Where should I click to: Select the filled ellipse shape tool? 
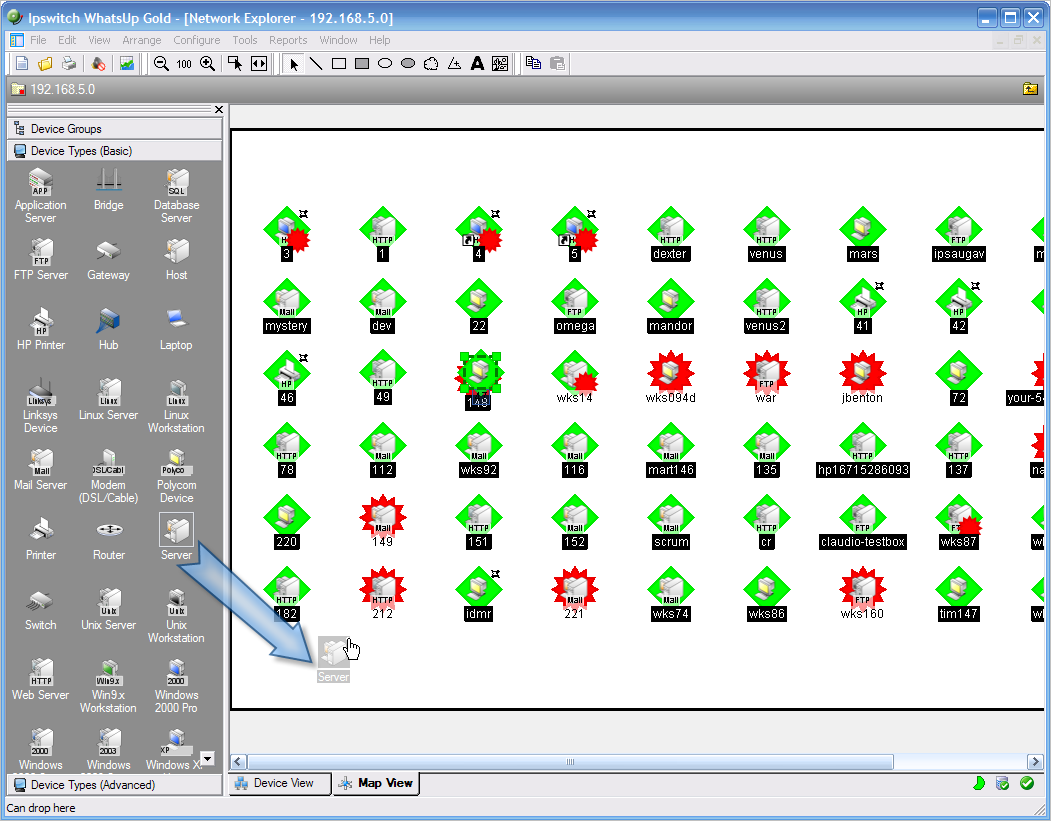(408, 63)
